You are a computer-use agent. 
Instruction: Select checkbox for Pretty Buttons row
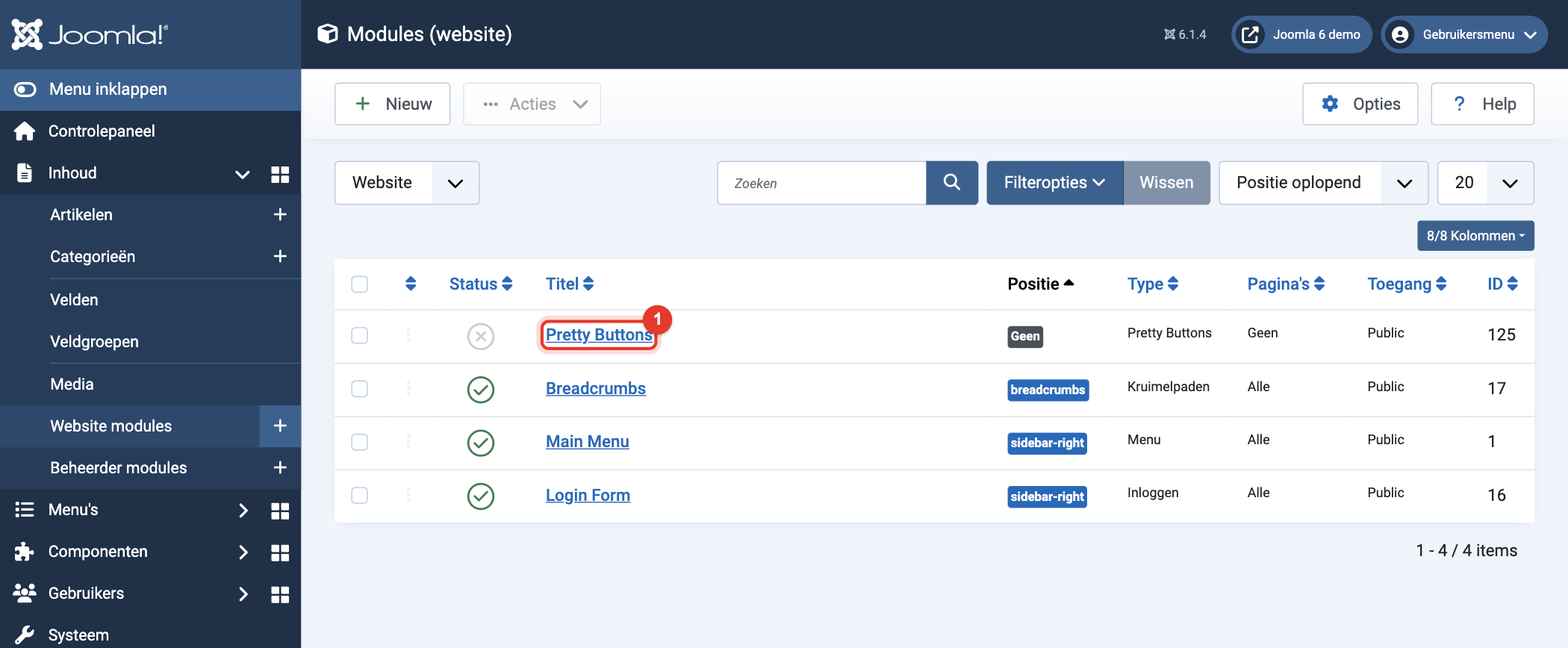tap(360, 336)
